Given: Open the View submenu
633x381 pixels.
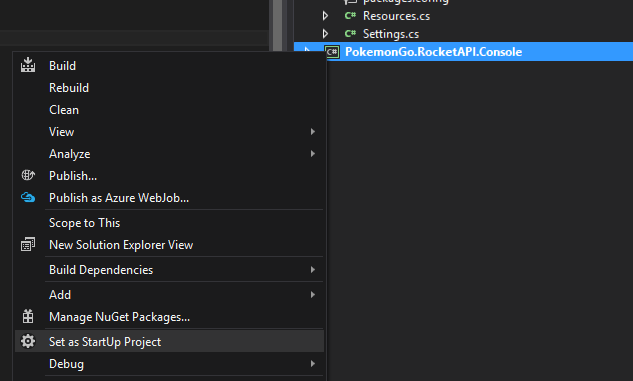Looking at the screenshot, I should point(169,132).
